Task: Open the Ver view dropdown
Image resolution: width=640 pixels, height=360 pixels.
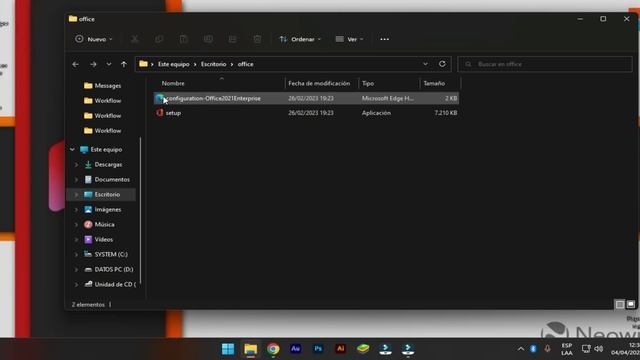Action: (349, 39)
